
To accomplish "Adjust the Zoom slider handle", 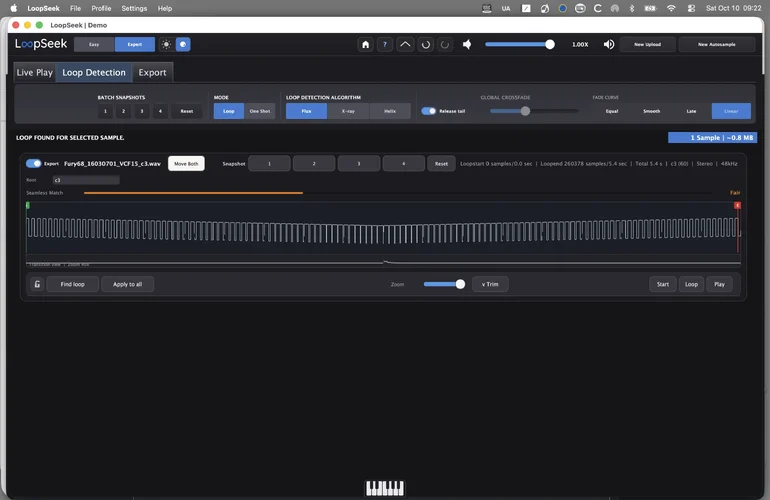I will click(460, 284).
